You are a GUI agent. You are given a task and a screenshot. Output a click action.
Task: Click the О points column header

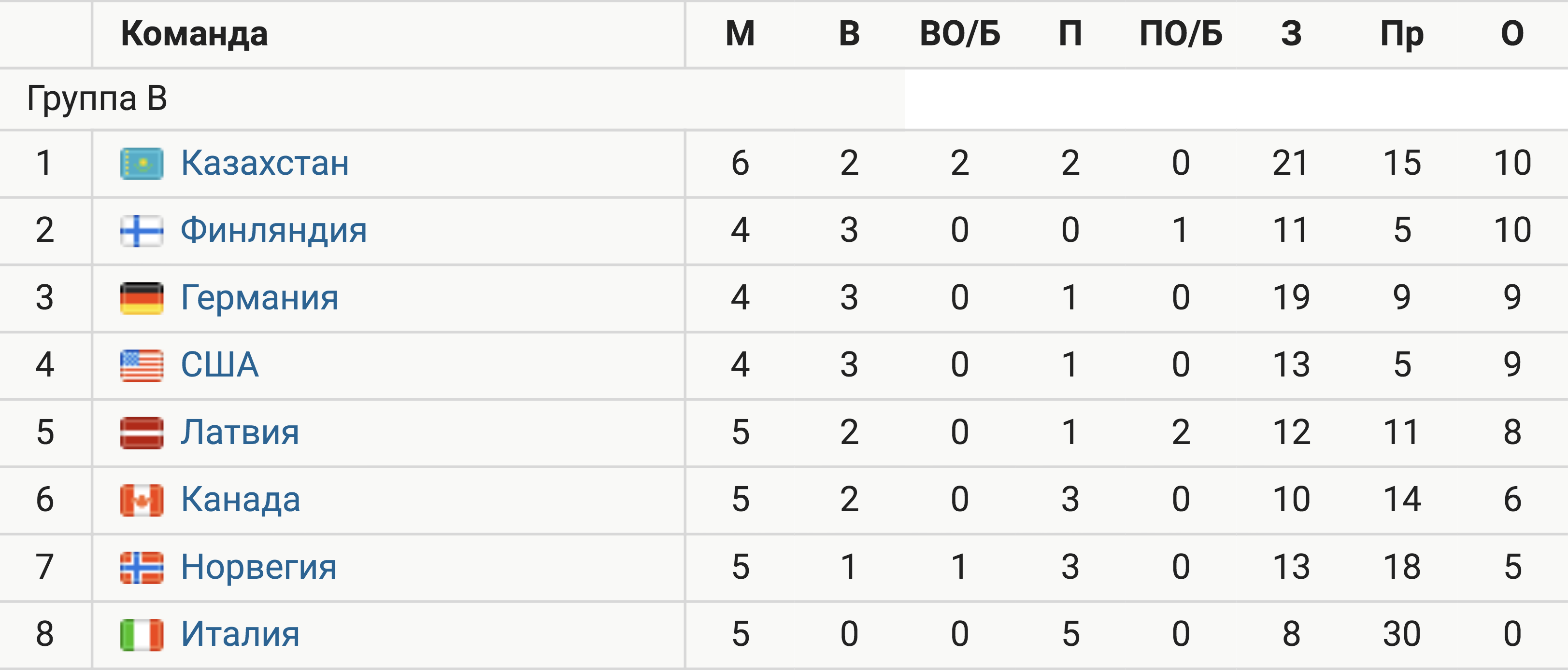[x=1512, y=33]
